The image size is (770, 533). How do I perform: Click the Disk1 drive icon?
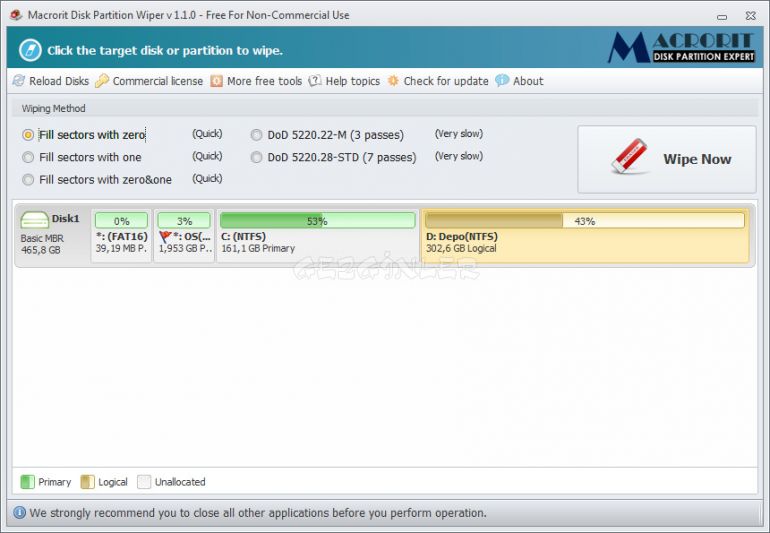(x=34, y=220)
